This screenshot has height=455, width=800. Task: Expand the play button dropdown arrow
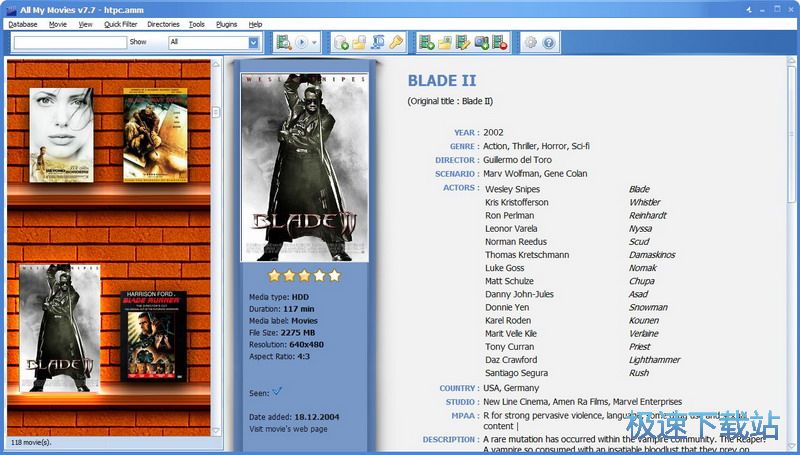point(314,42)
